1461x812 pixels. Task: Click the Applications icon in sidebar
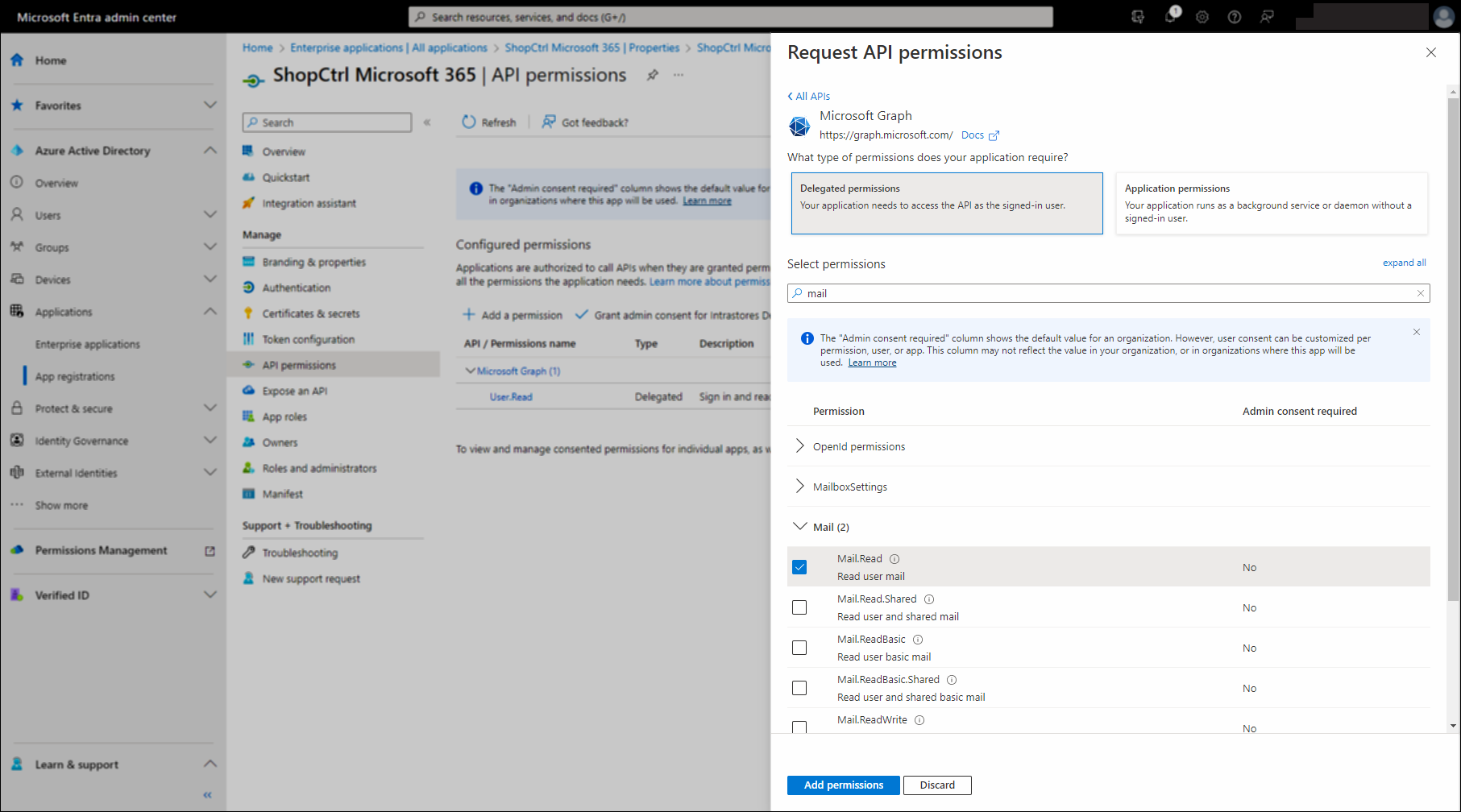point(17,312)
